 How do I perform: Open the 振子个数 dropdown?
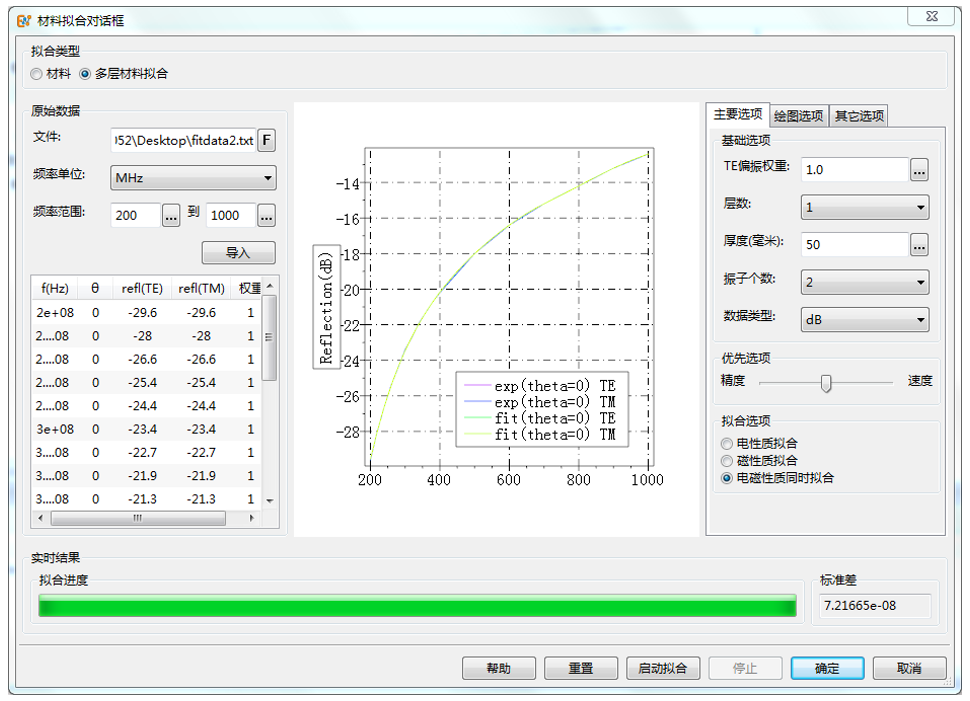pos(864,283)
